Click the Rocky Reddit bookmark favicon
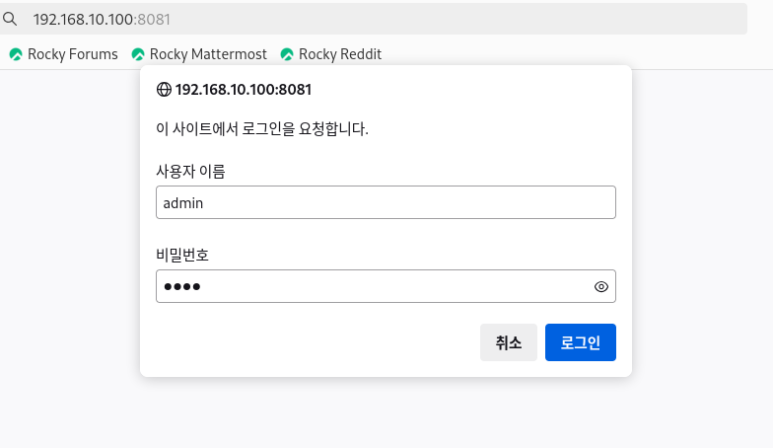 coord(287,54)
